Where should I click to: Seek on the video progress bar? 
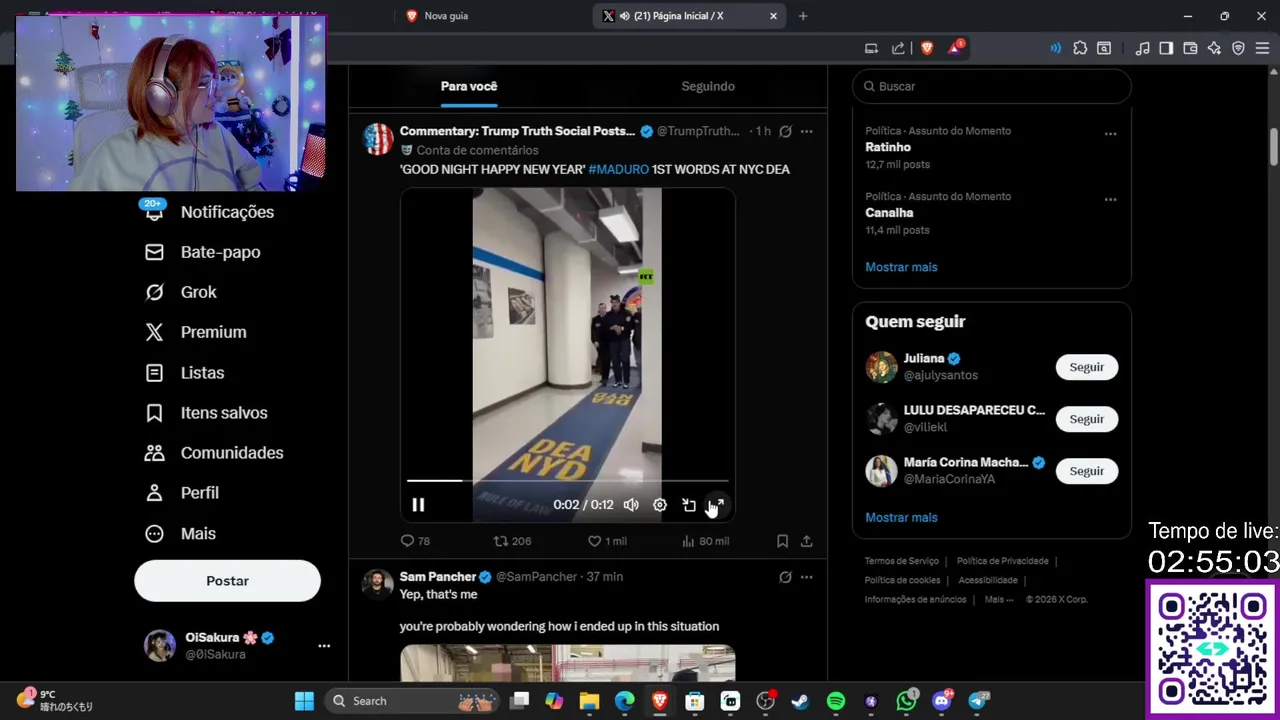coord(567,481)
